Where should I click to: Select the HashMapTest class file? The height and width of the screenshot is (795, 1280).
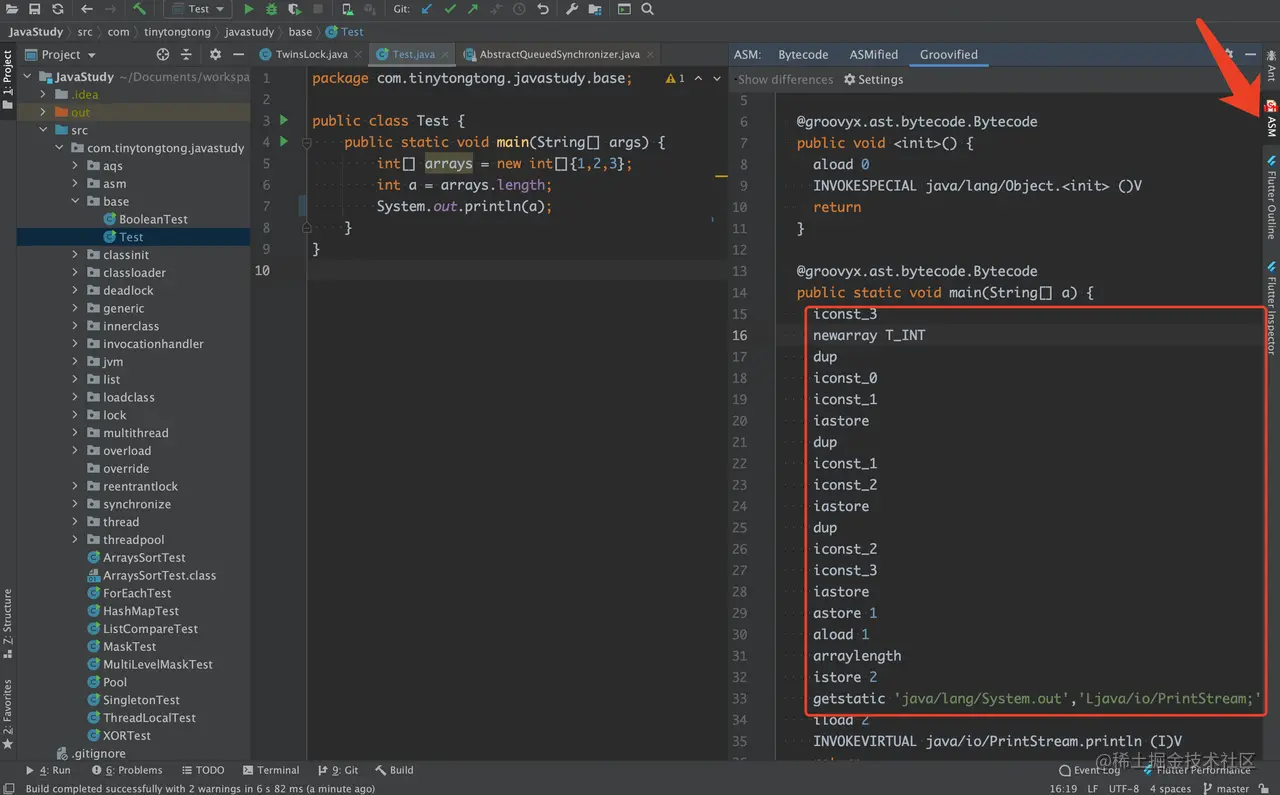click(x=133, y=611)
